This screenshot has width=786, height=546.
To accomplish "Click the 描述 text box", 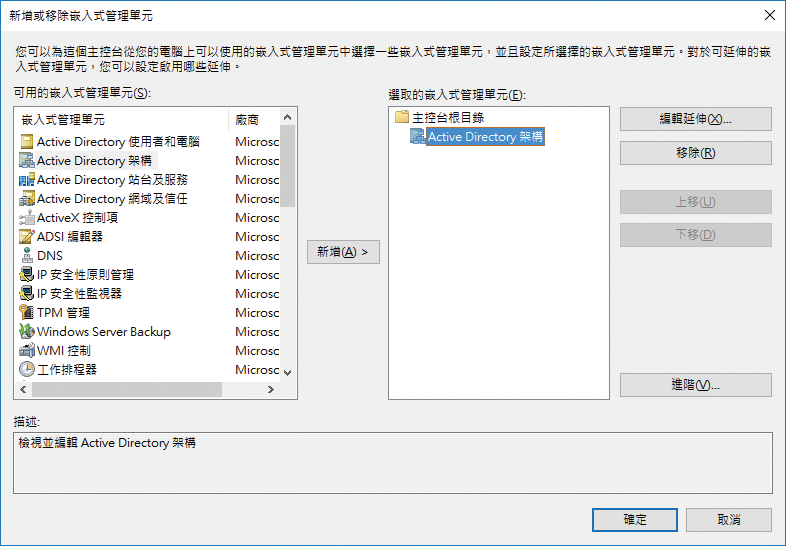I will click(x=393, y=463).
